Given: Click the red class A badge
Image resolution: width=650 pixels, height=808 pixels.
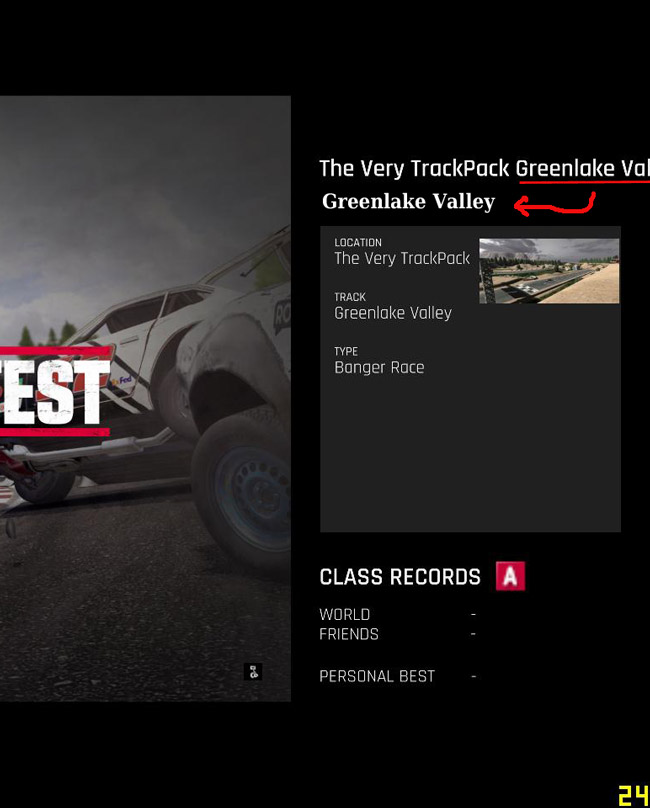Looking at the screenshot, I should [x=510, y=576].
